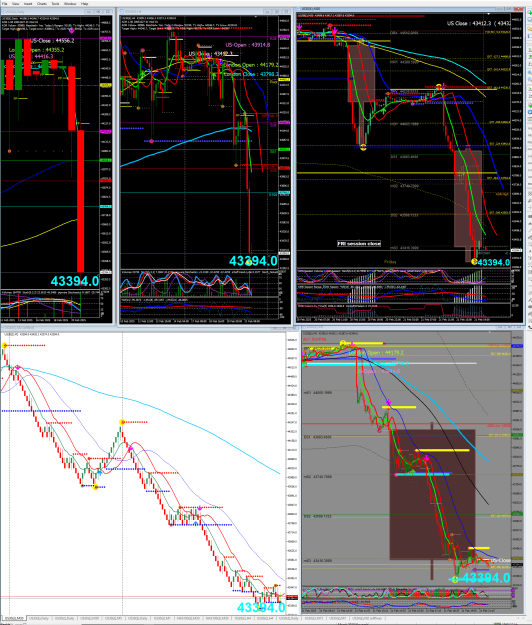Open the View menu
The width and height of the screenshot is (532, 625).
pos(16,4)
